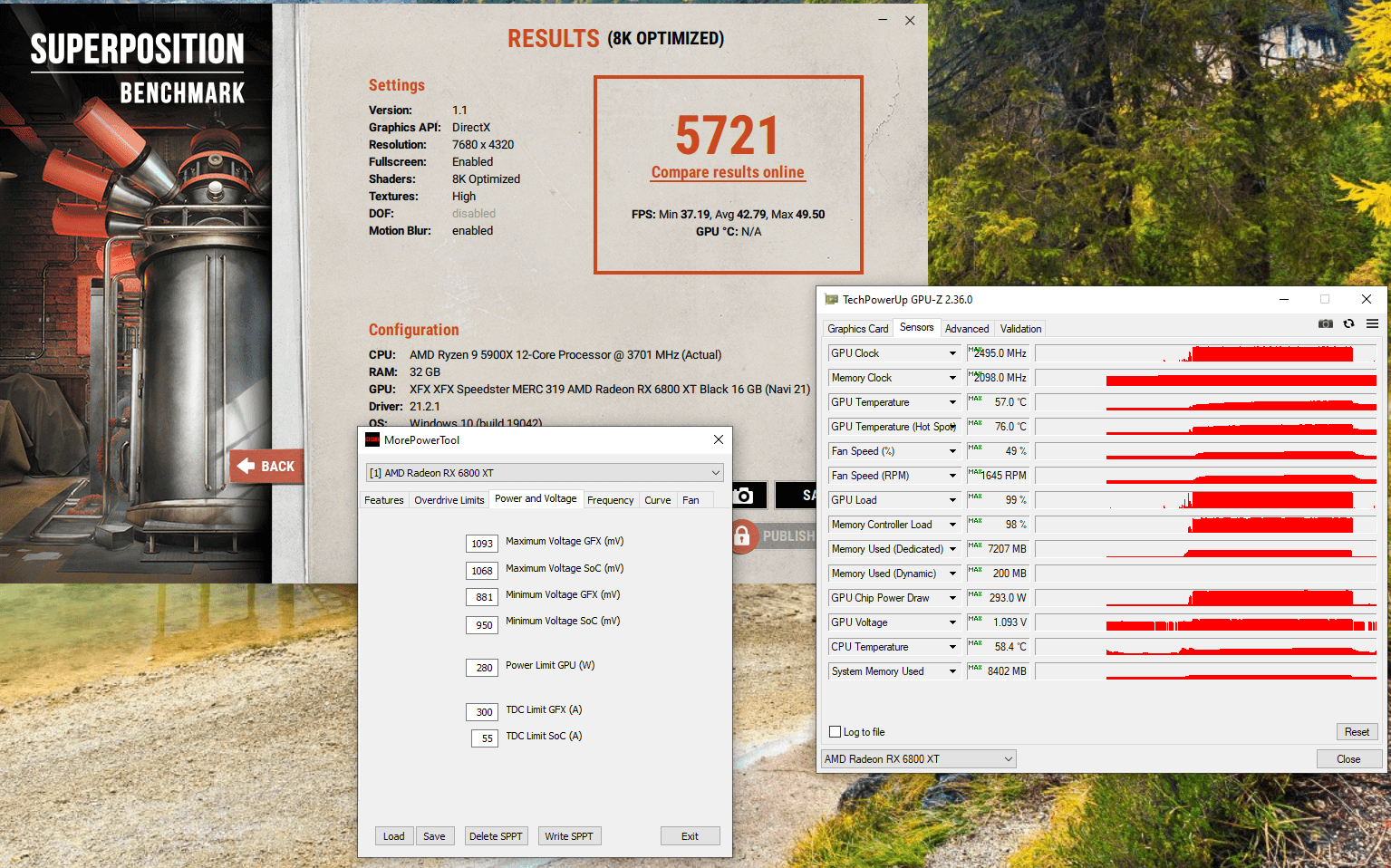
Task: Click the TDC Limit SoC input field
Action: (x=485, y=738)
